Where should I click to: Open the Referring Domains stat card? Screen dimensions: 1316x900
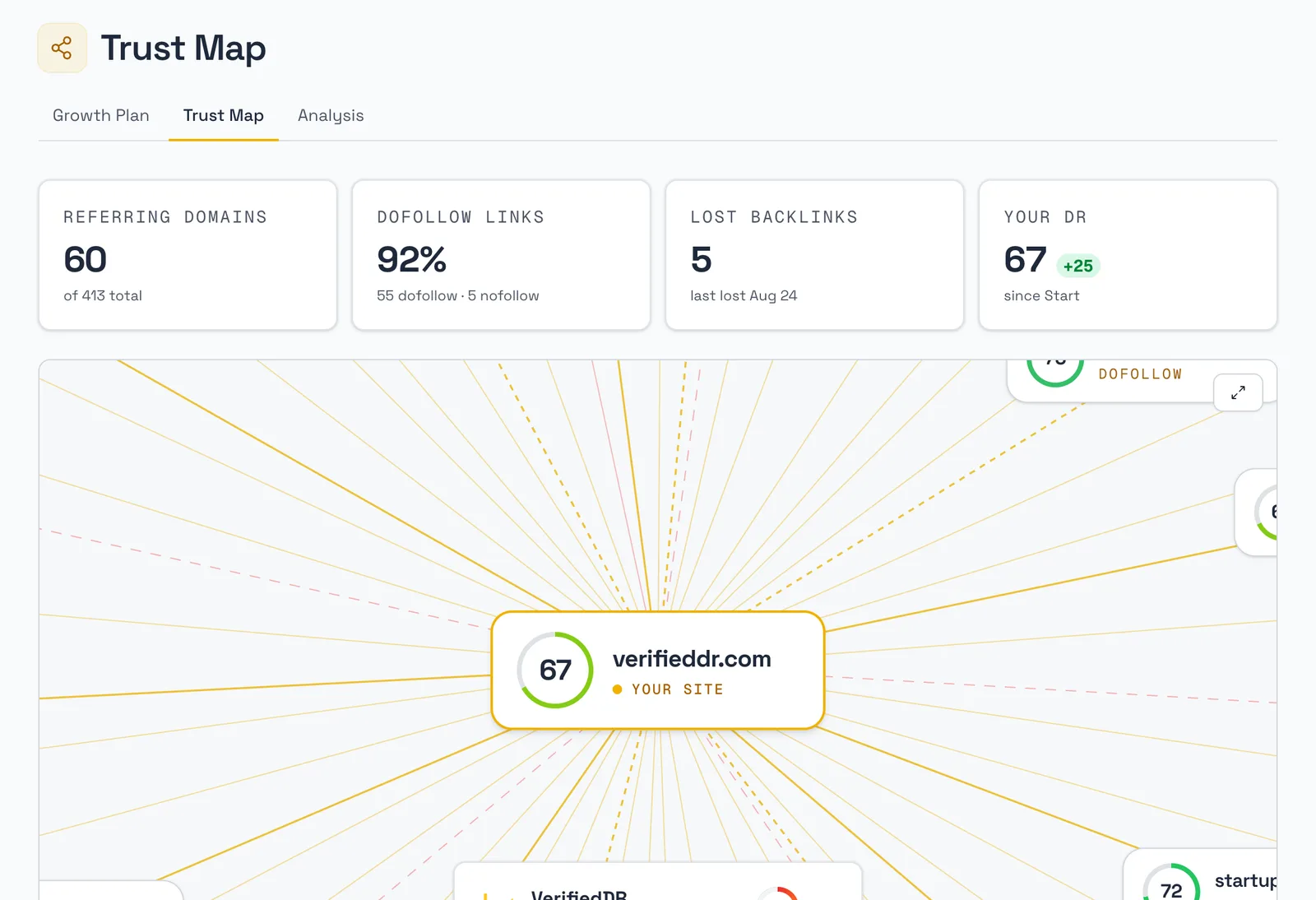[x=188, y=255]
